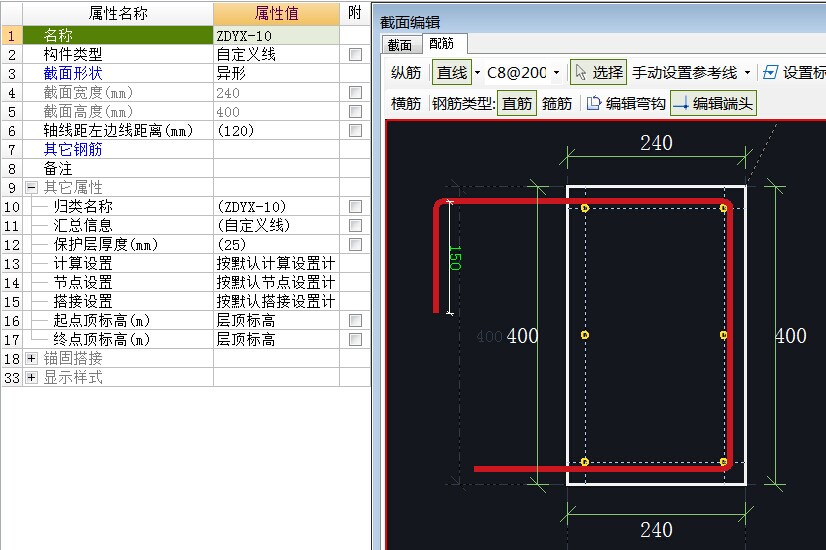Click the 名称 value ZDYX-10 field
The height and width of the screenshot is (550, 826).
[x=276, y=35]
